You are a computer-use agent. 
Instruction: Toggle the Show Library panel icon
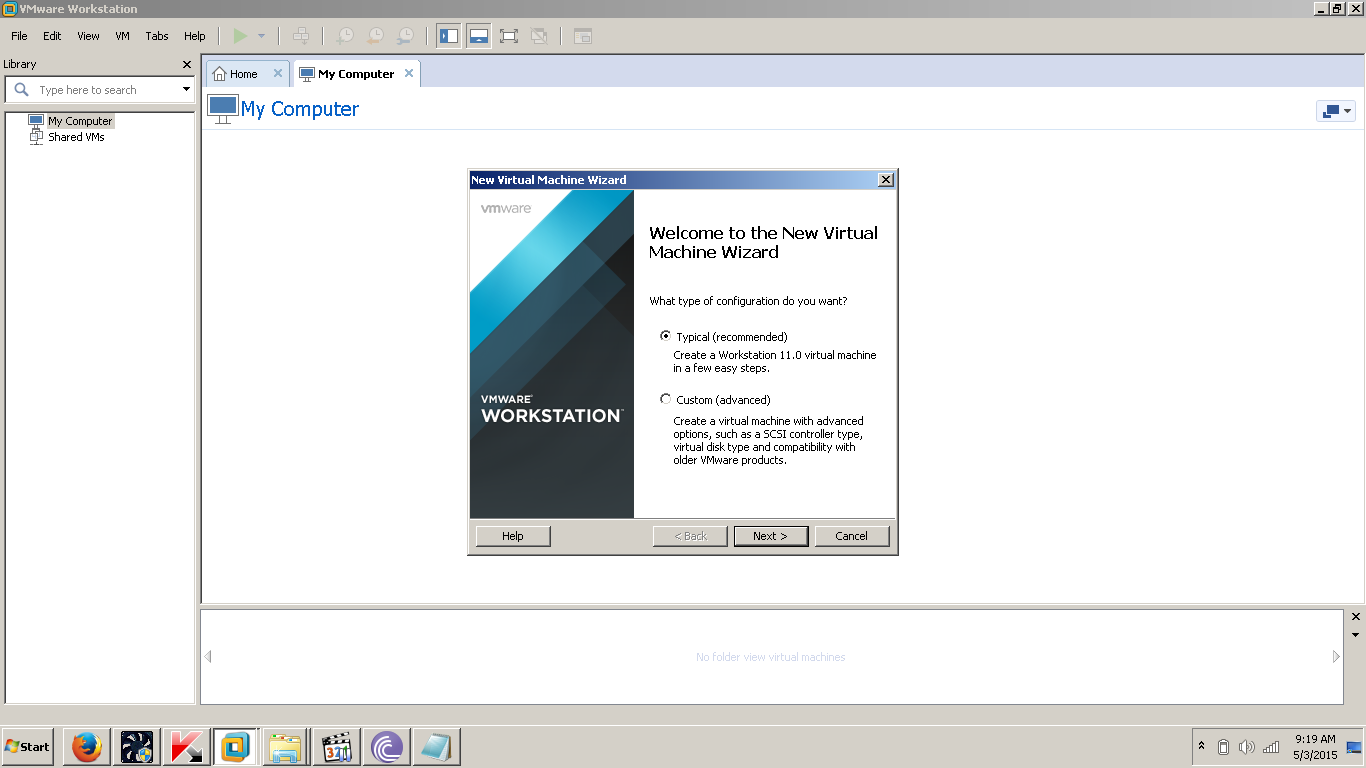pyautogui.click(x=449, y=36)
